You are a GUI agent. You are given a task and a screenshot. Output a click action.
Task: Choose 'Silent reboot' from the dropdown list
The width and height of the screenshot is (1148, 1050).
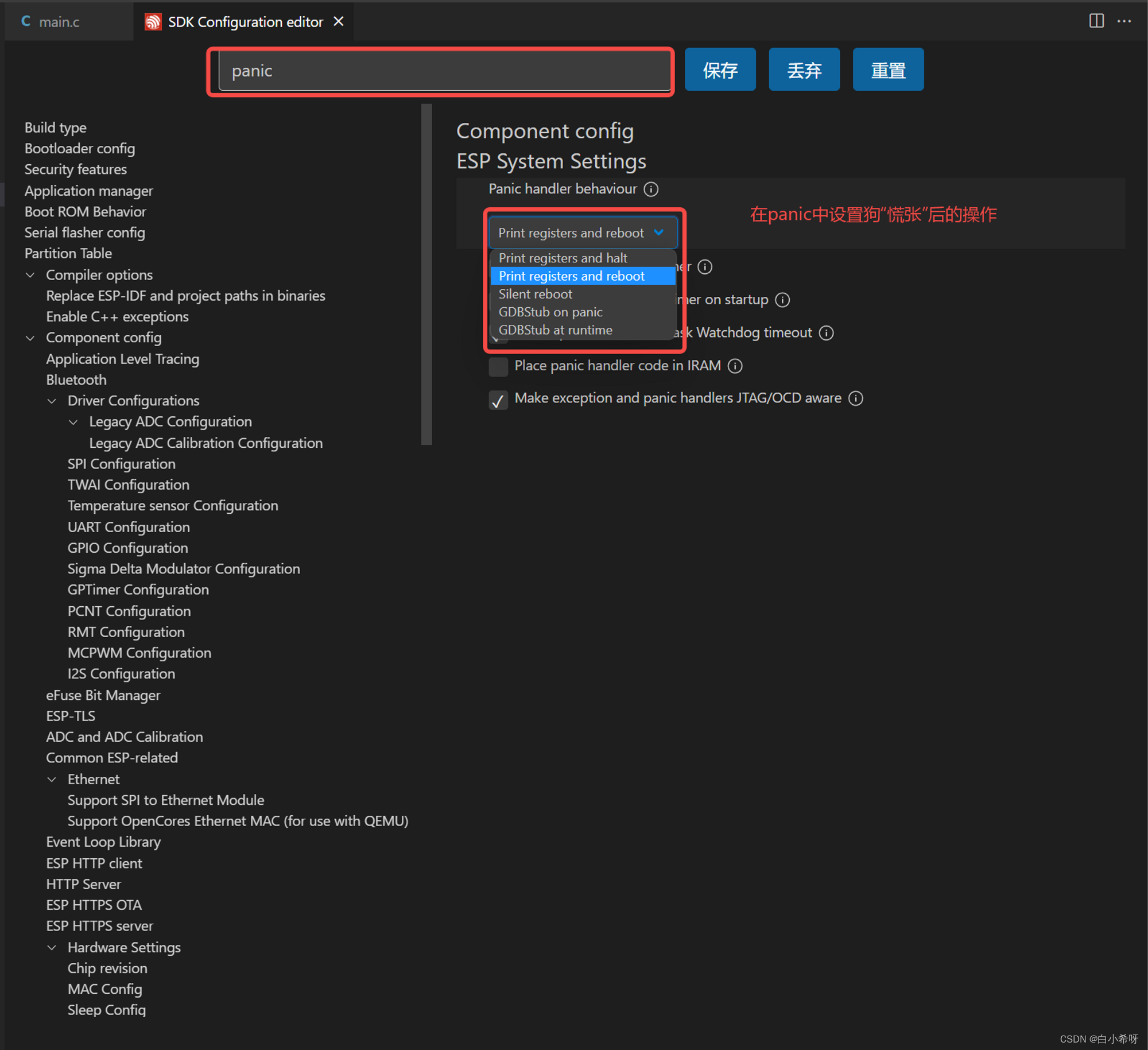coord(535,294)
